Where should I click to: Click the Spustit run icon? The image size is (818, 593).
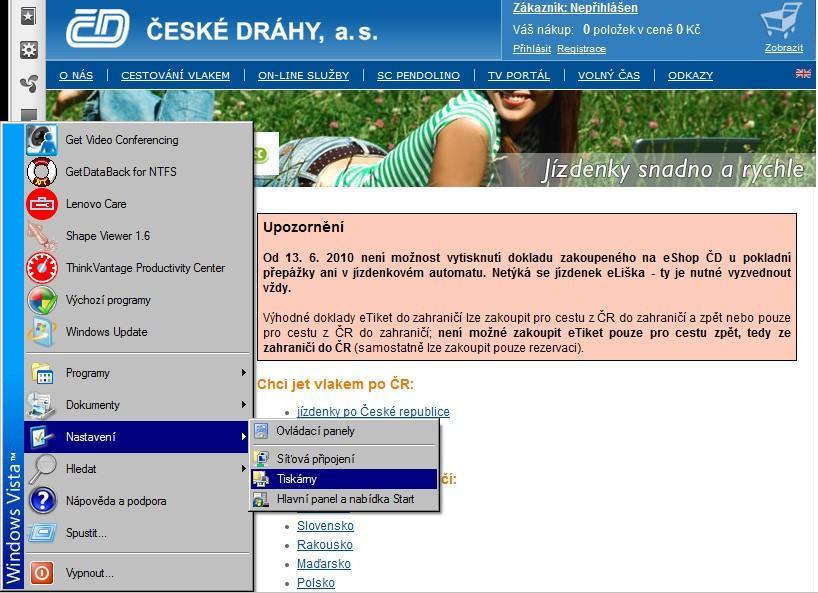tap(42, 533)
